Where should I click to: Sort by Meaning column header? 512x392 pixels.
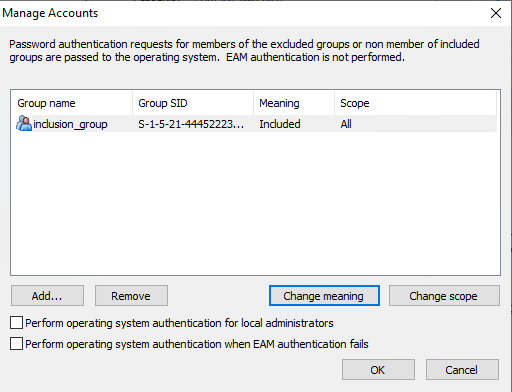click(x=294, y=103)
